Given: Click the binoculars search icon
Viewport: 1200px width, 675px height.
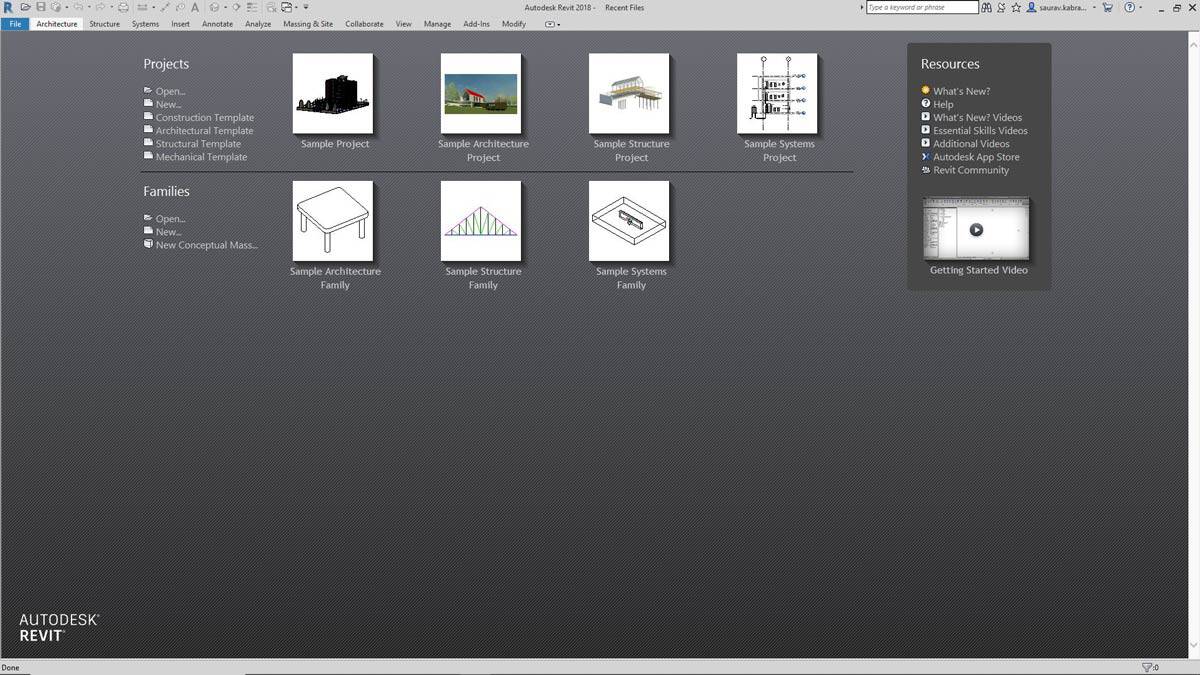Looking at the screenshot, I should (x=986, y=7).
